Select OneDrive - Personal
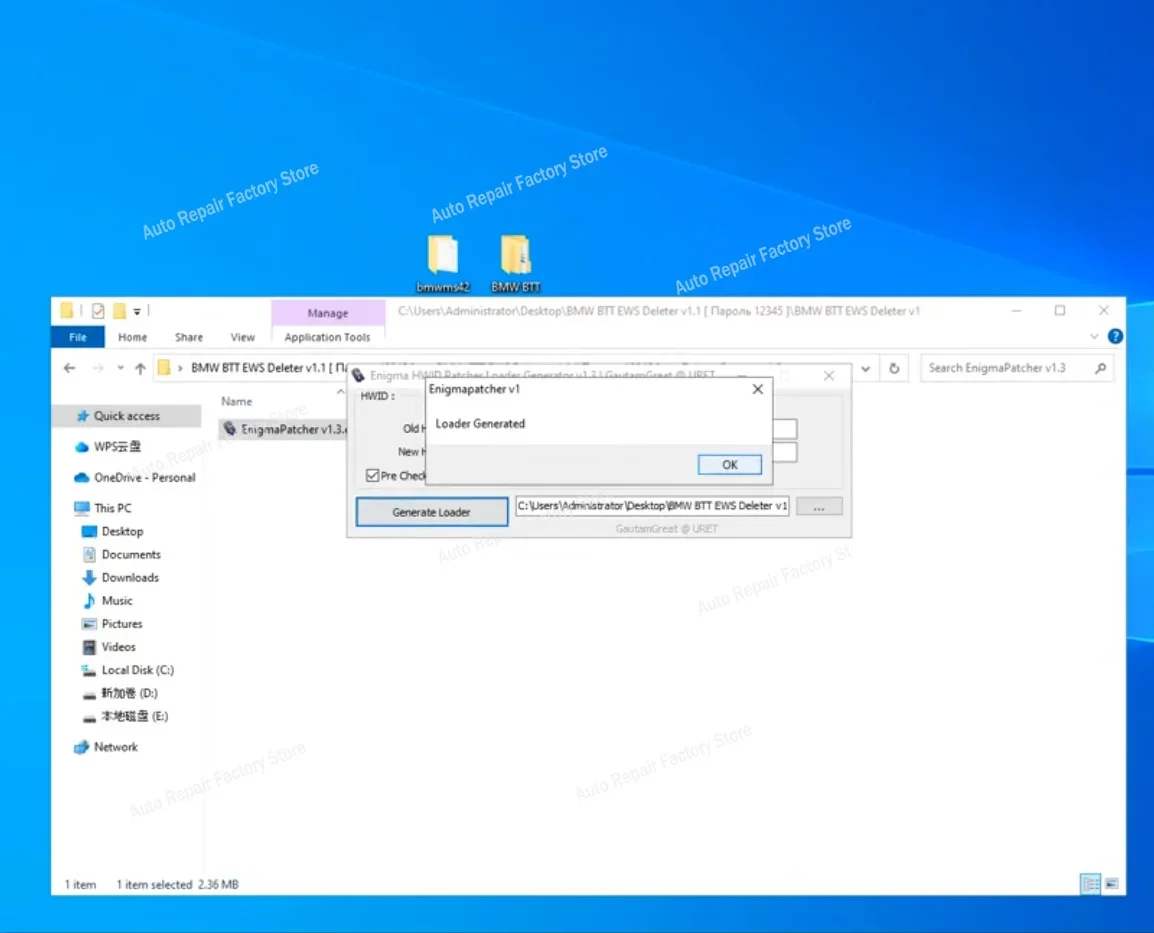 tap(144, 478)
